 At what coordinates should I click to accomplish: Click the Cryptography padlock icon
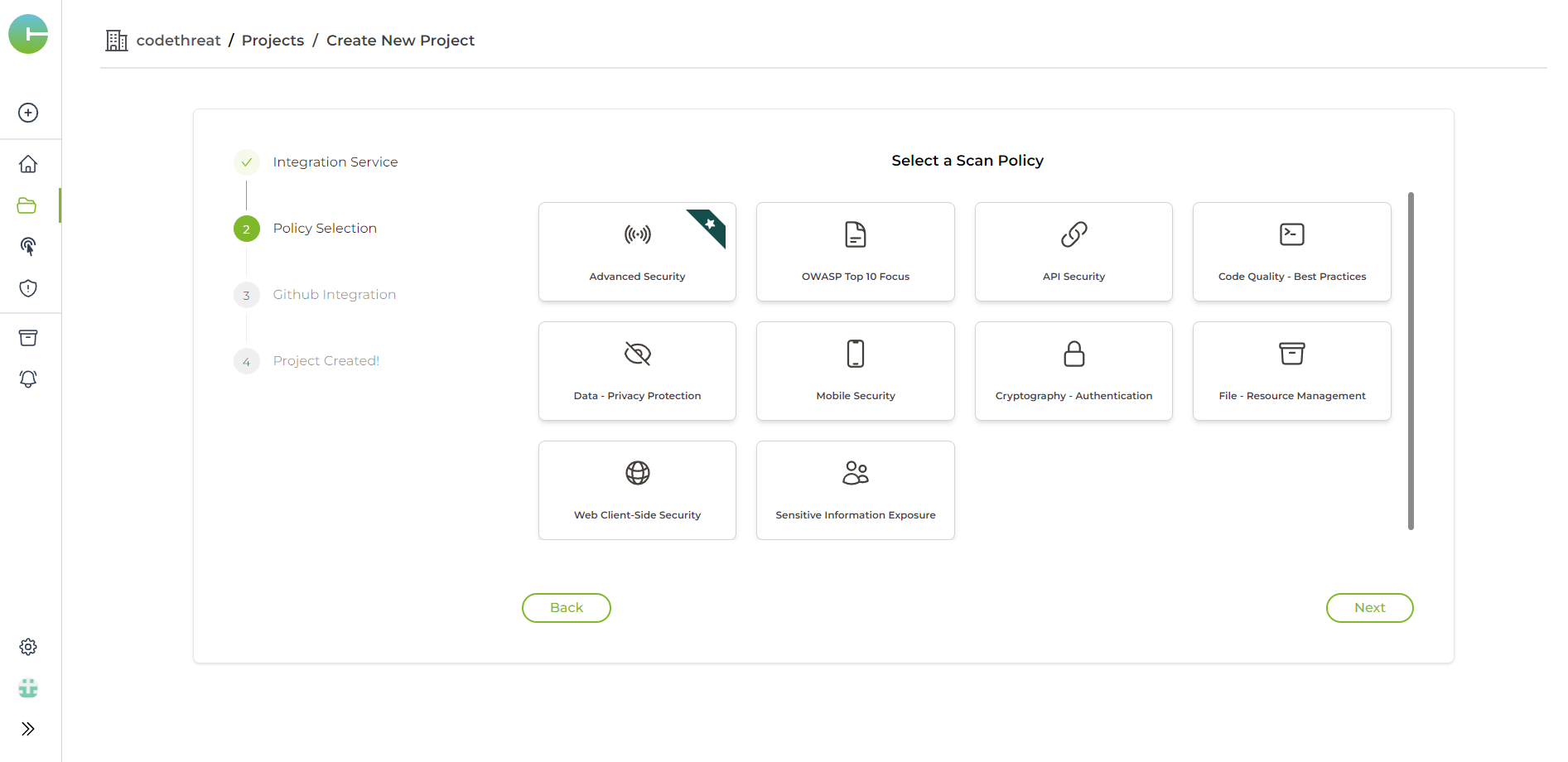click(x=1074, y=354)
